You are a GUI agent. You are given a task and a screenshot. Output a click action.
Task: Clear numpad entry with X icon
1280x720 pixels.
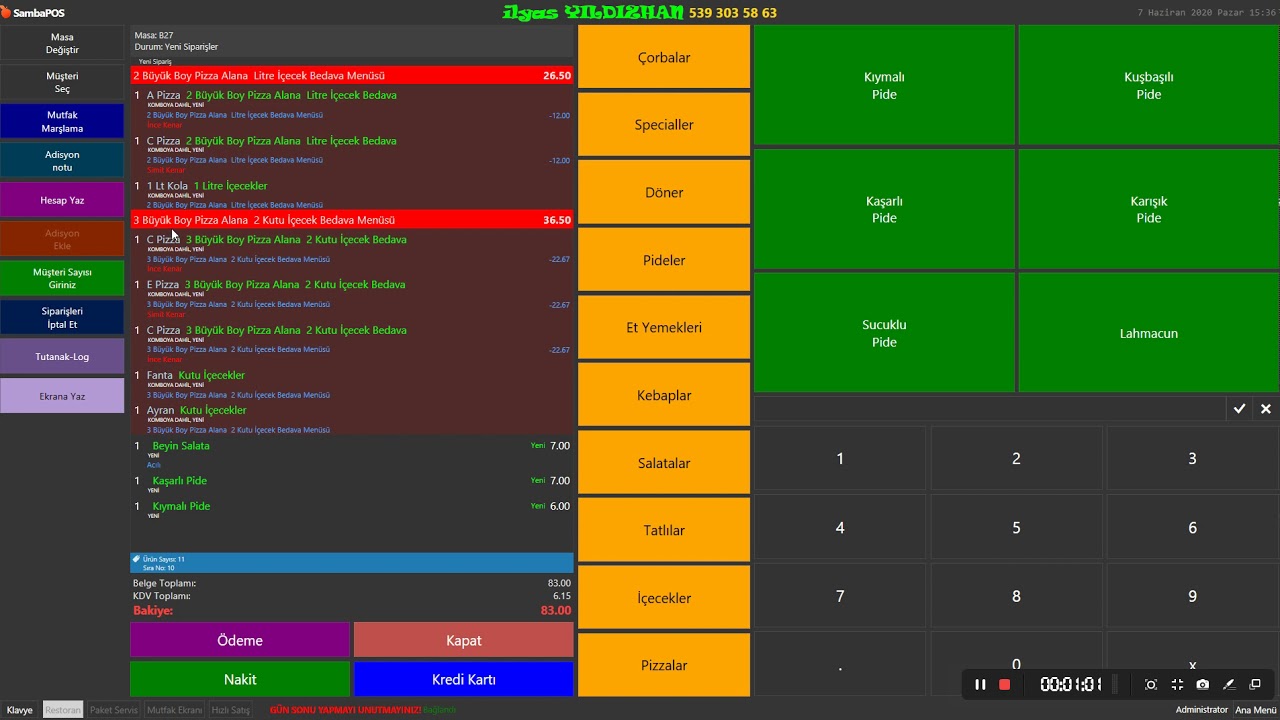pyautogui.click(x=1266, y=409)
